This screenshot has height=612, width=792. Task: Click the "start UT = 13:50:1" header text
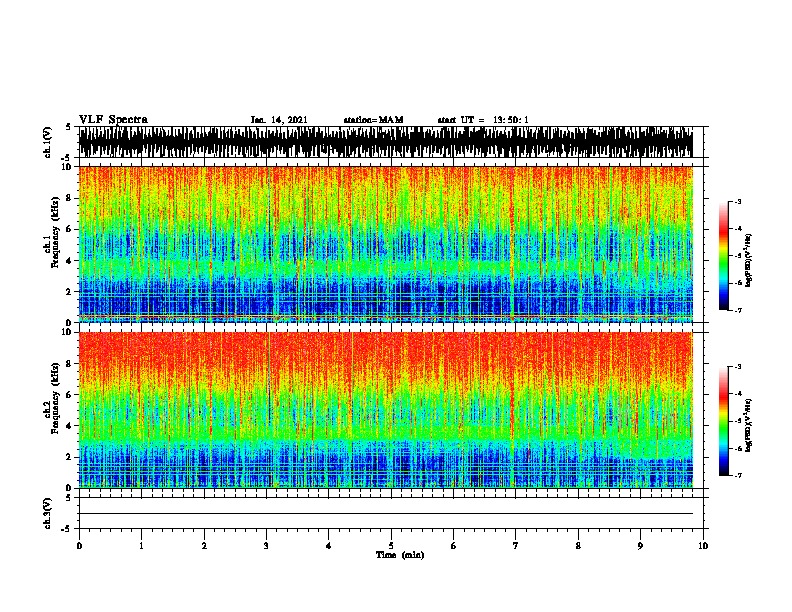483,120
